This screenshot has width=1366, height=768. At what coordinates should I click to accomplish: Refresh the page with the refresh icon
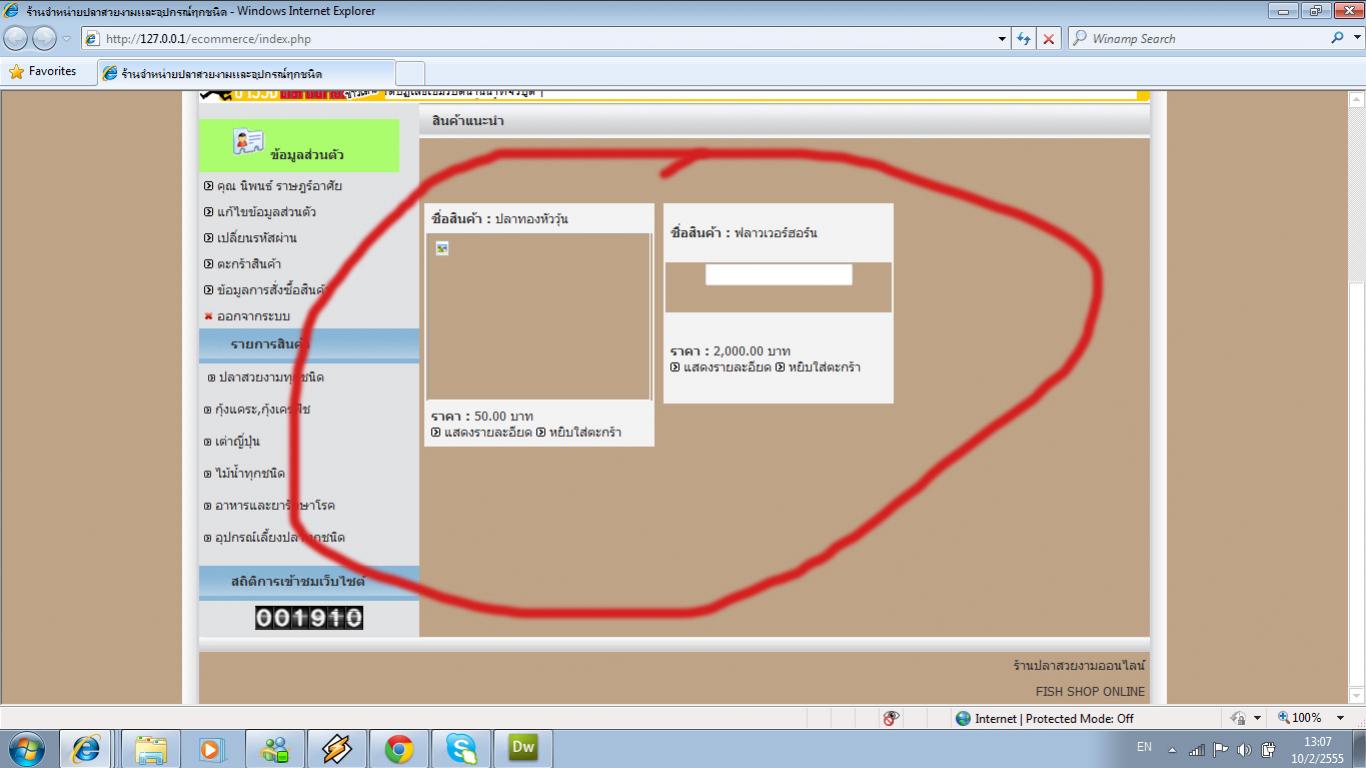pos(1023,39)
